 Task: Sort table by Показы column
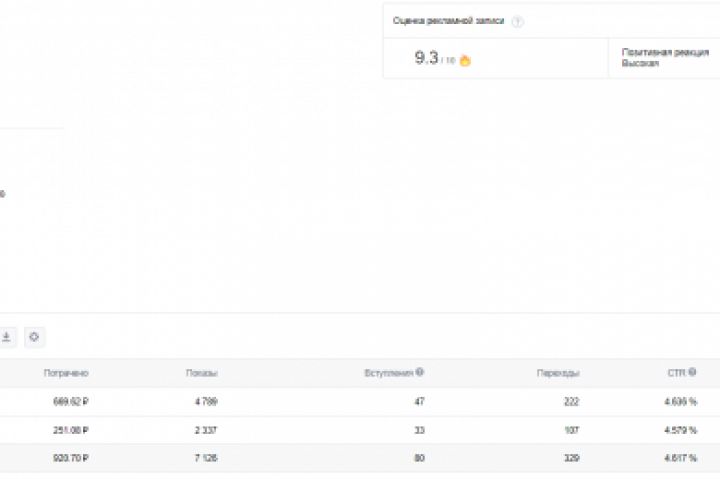pyautogui.click(x=201, y=373)
